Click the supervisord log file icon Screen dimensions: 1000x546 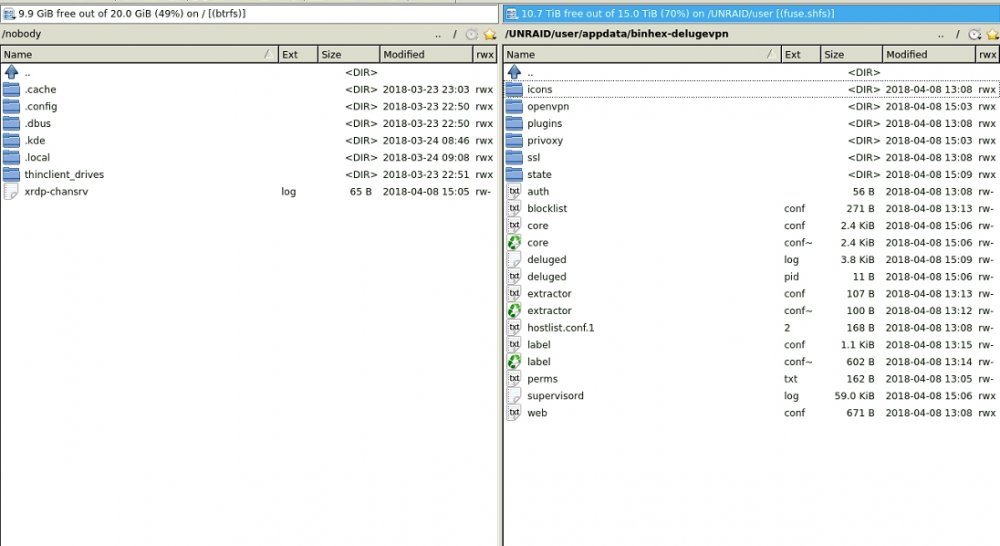(x=515, y=395)
